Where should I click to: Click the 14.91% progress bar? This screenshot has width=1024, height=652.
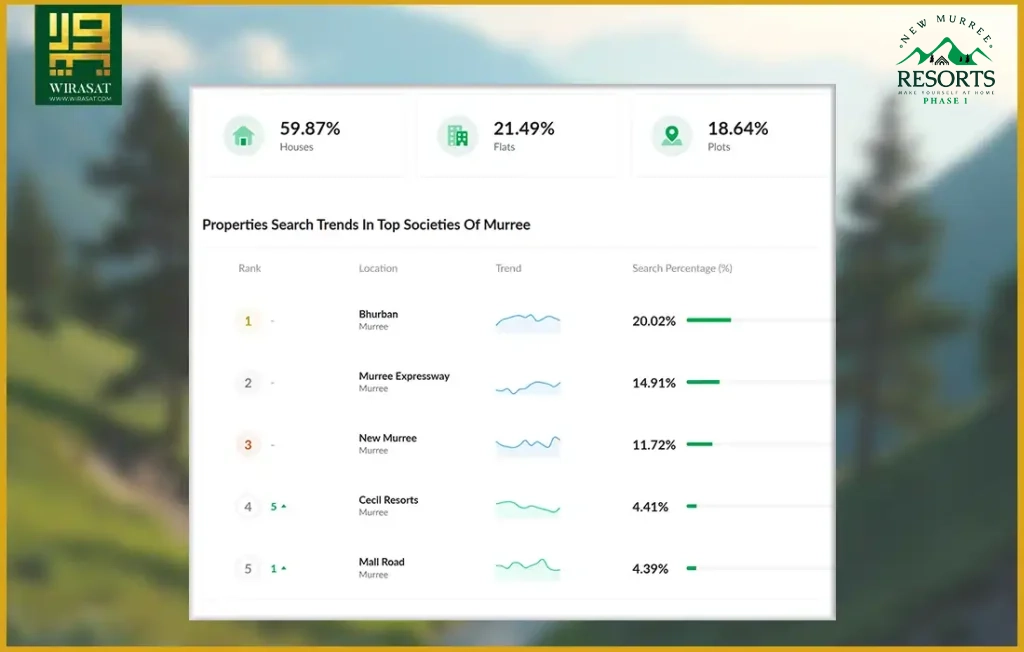(703, 382)
